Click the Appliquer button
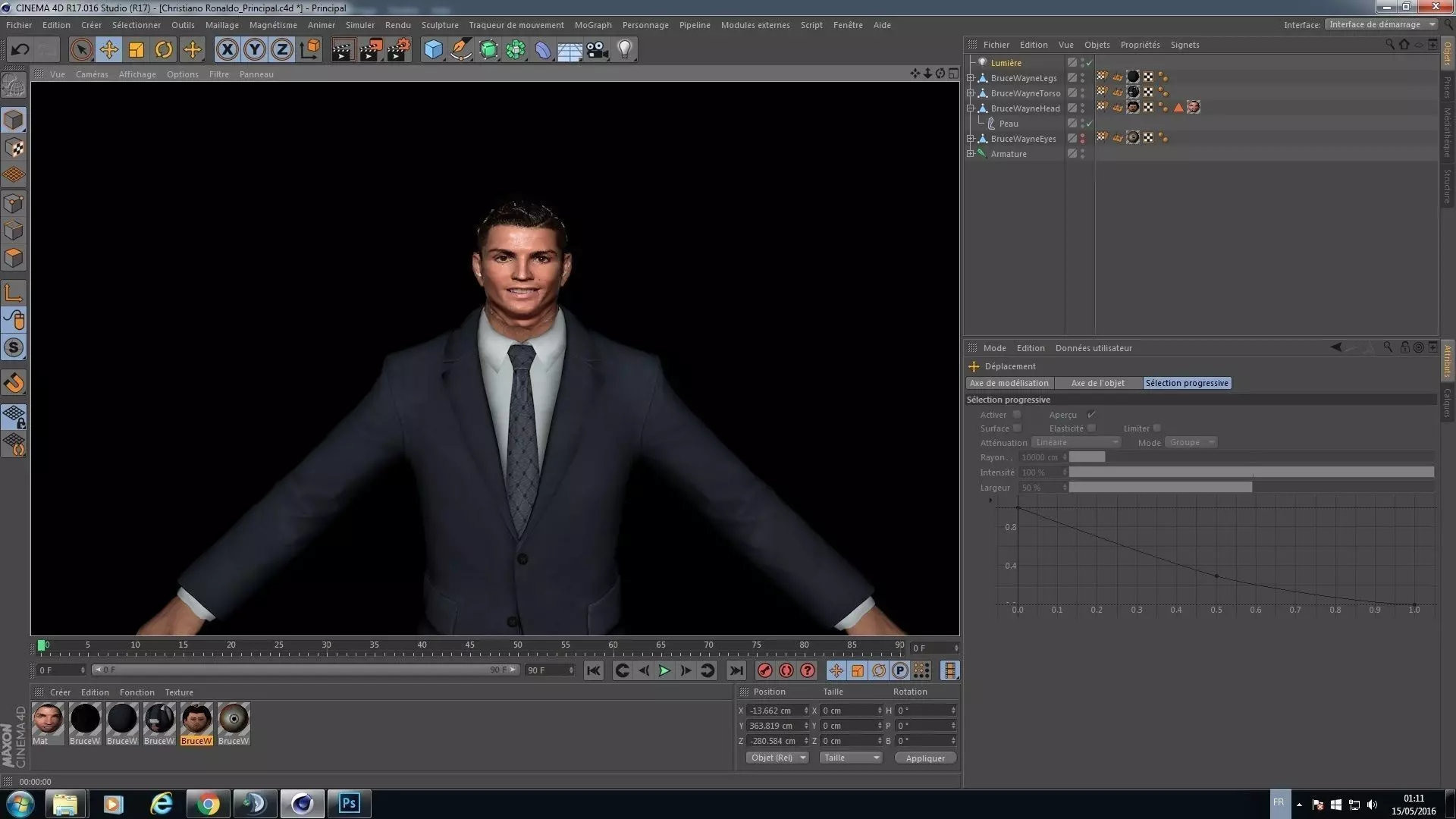This screenshot has height=819, width=1456. pyautogui.click(x=925, y=758)
